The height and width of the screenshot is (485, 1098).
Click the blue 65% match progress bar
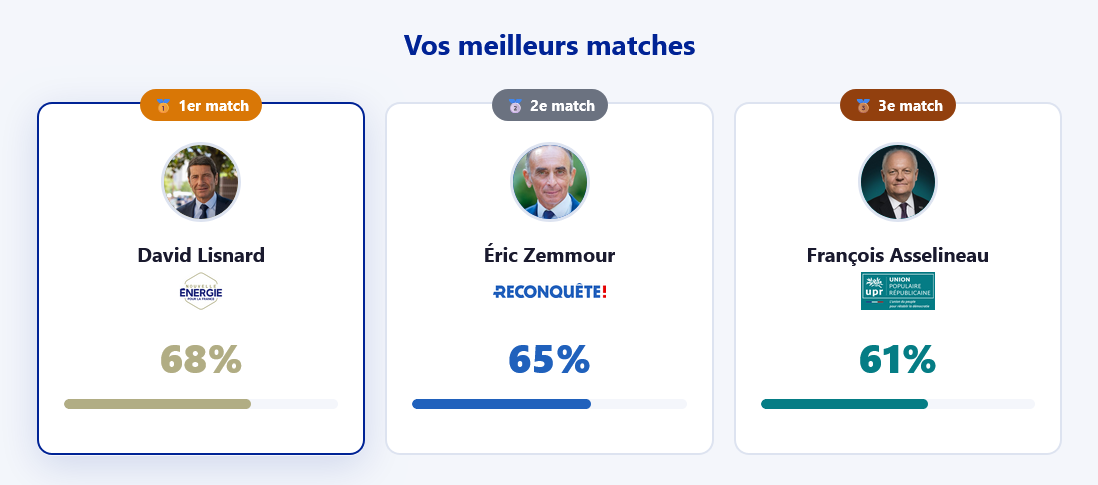(x=549, y=404)
